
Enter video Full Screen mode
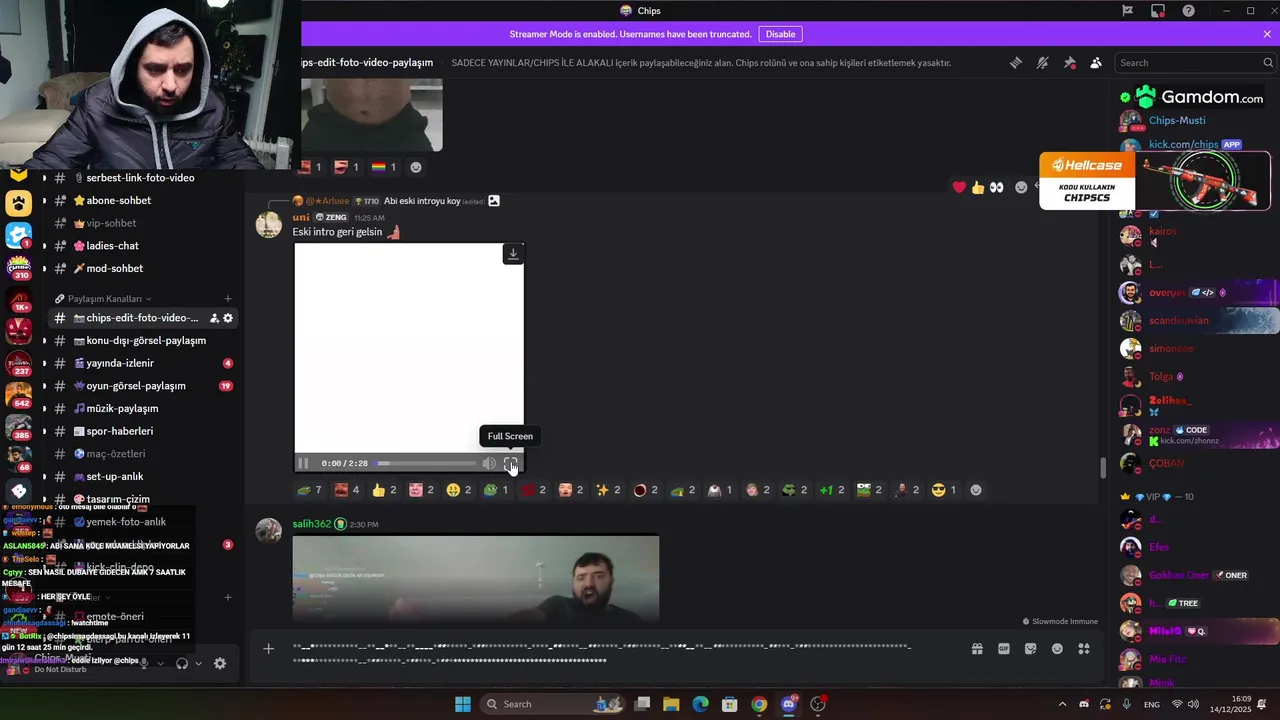[x=511, y=463]
